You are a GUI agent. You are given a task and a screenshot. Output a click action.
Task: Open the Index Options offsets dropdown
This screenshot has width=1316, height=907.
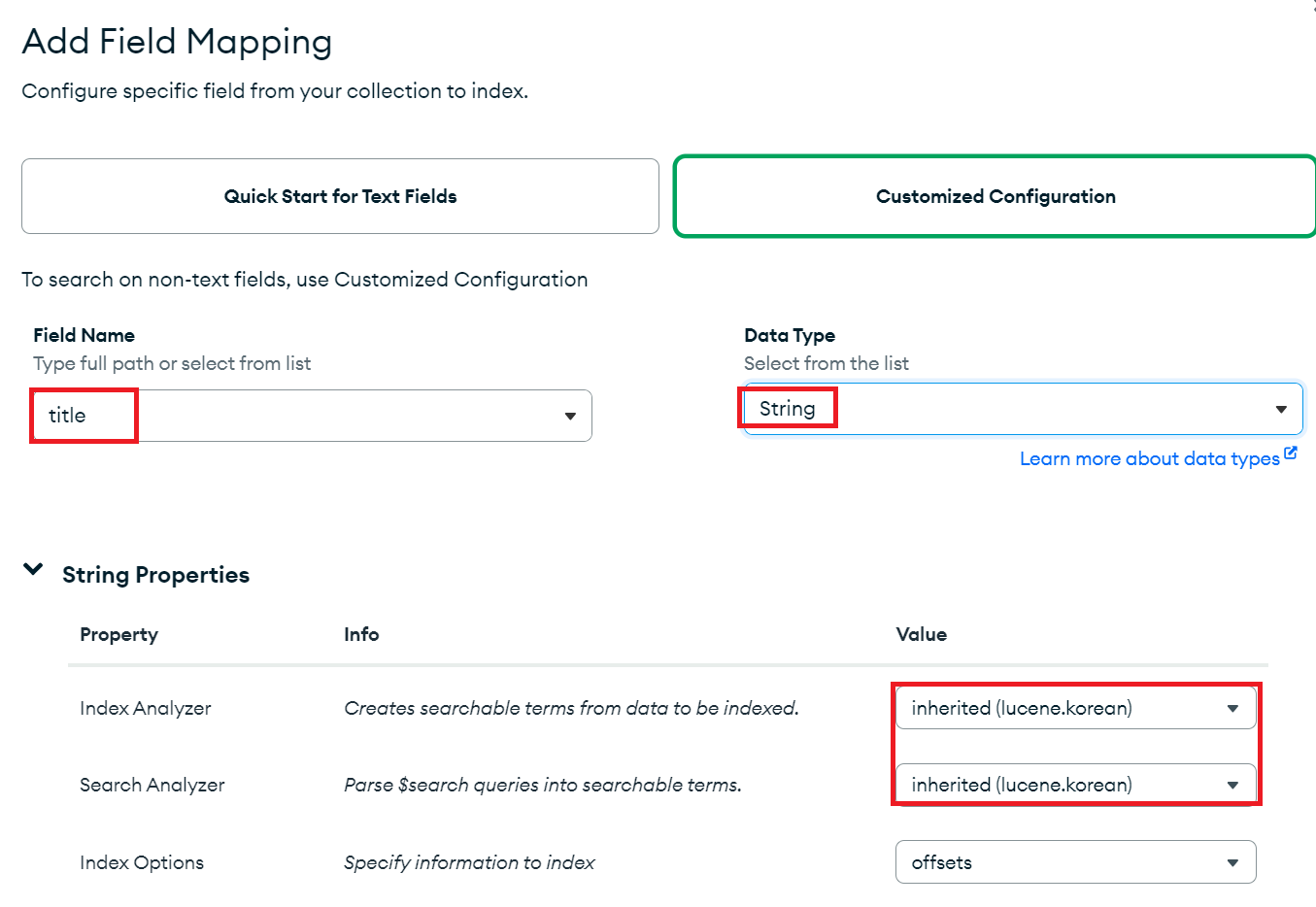[x=1232, y=863]
